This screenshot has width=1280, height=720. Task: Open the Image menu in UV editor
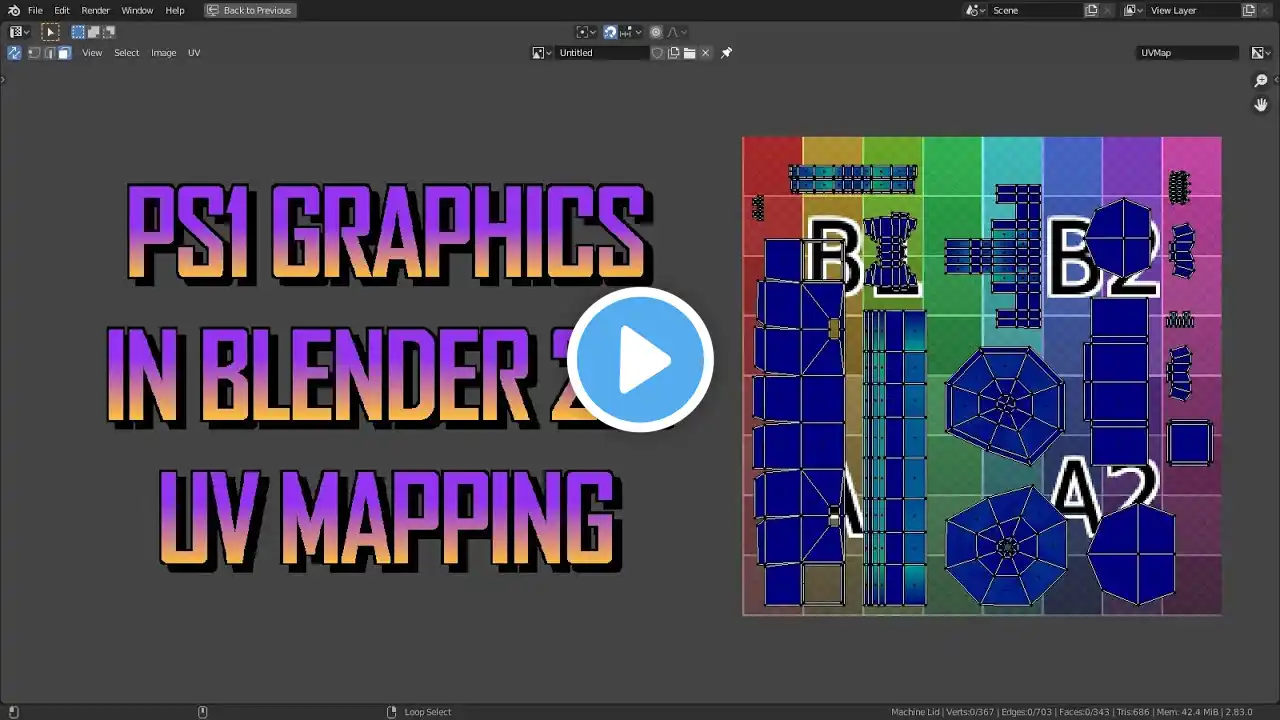163,53
